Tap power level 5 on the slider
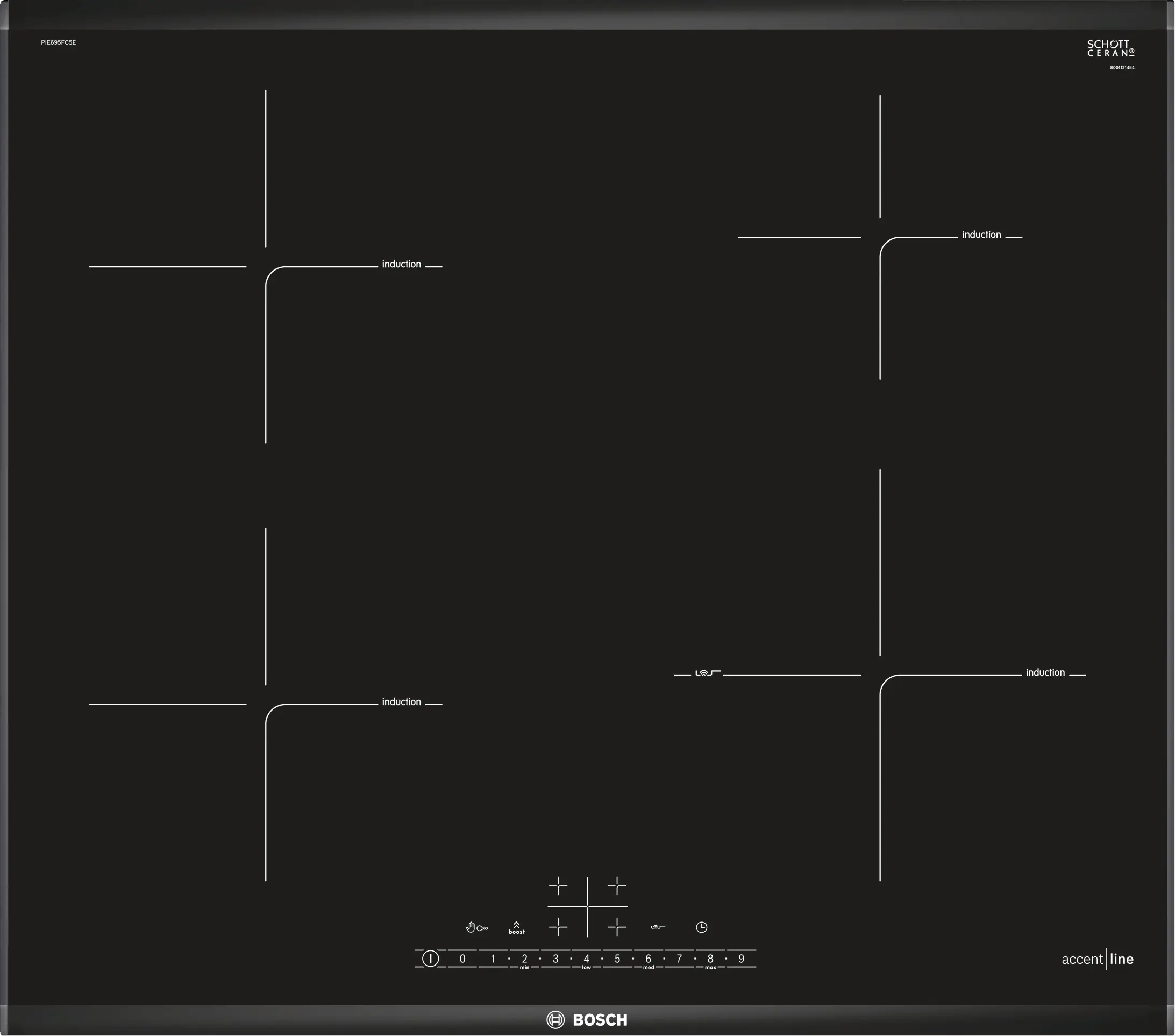Screen dimensions: 1175x1036 pos(617,959)
